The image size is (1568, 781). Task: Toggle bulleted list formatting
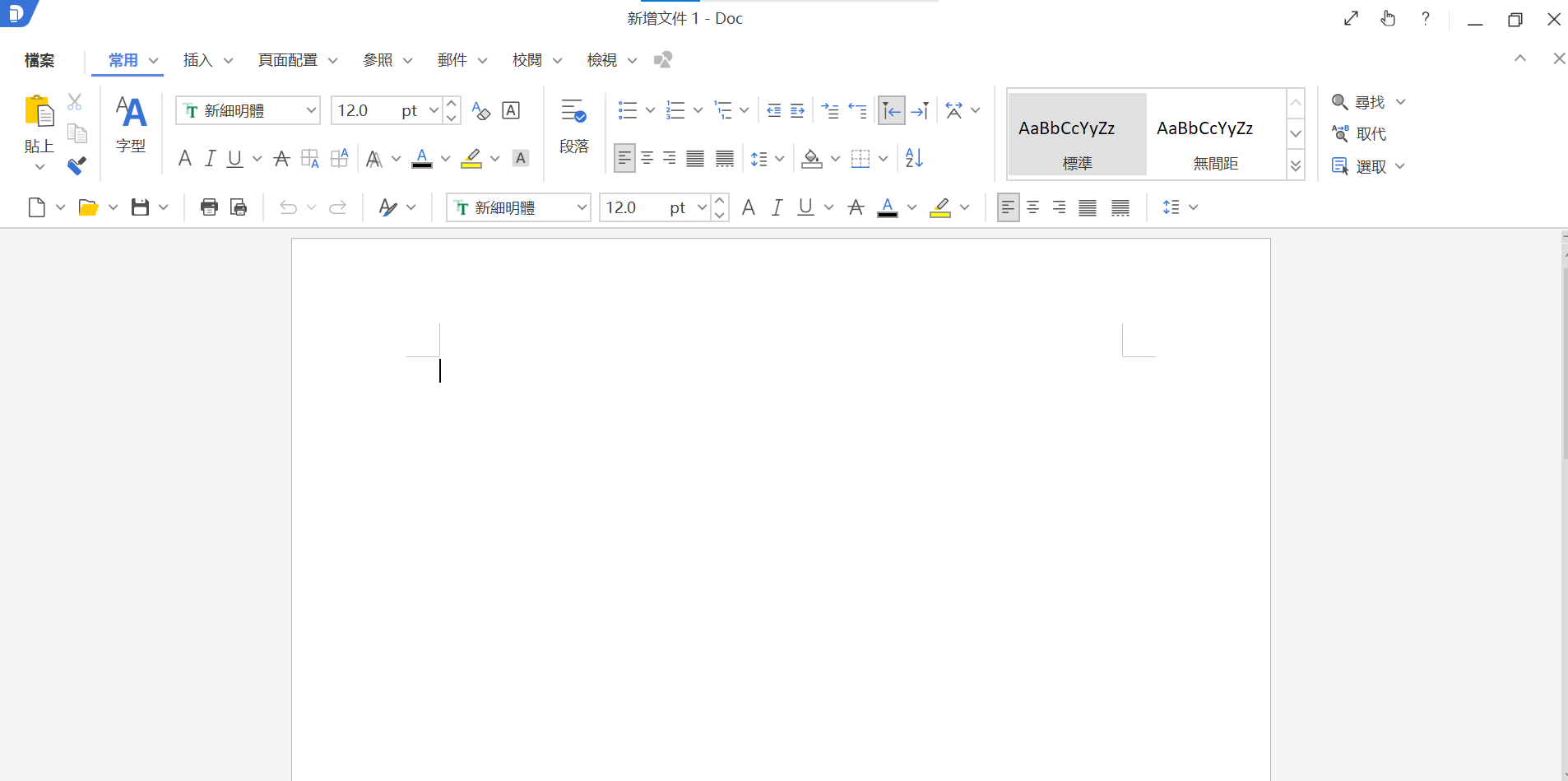[628, 109]
